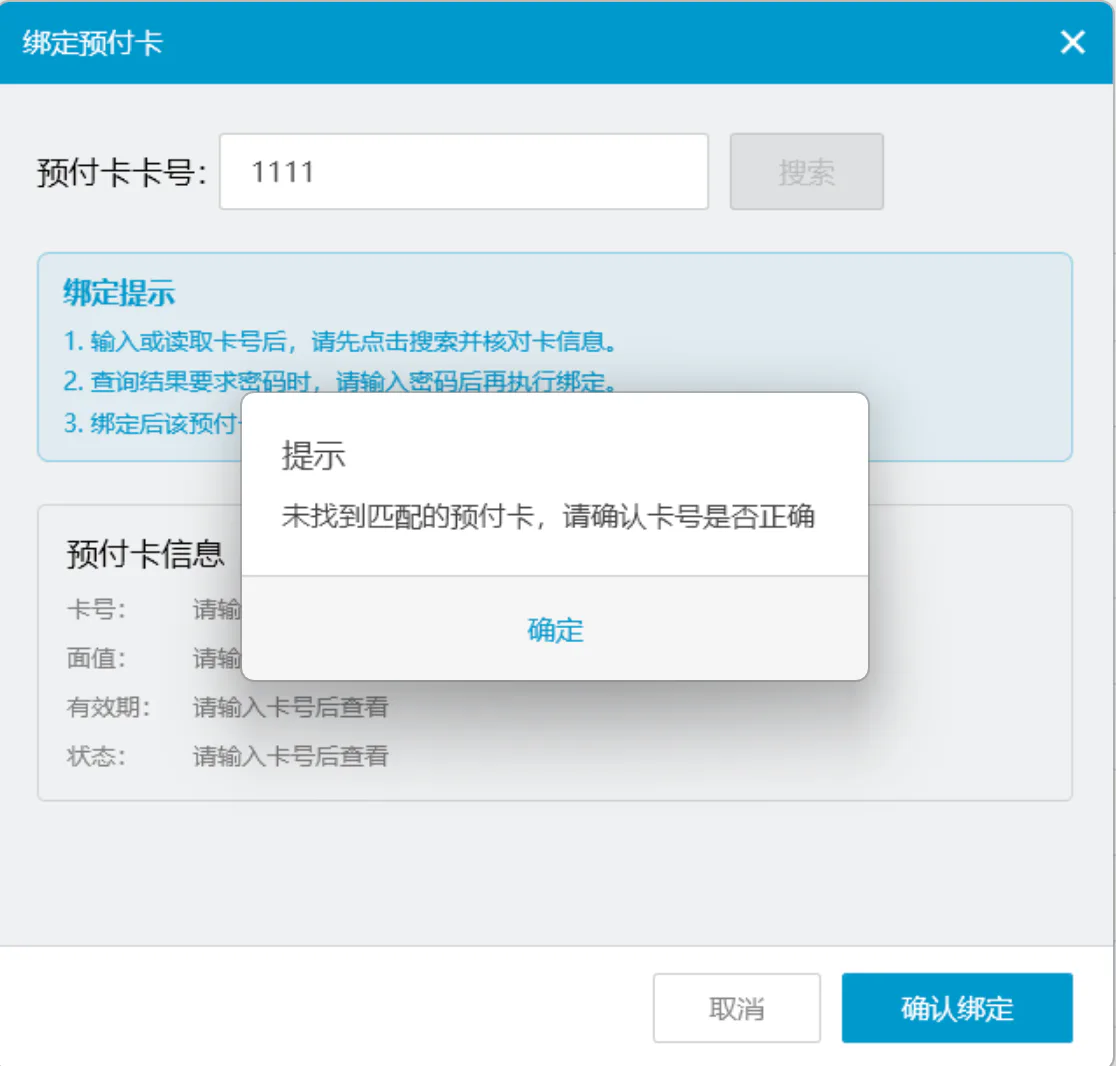Click the 预付卡信息 section heading

tap(145, 554)
